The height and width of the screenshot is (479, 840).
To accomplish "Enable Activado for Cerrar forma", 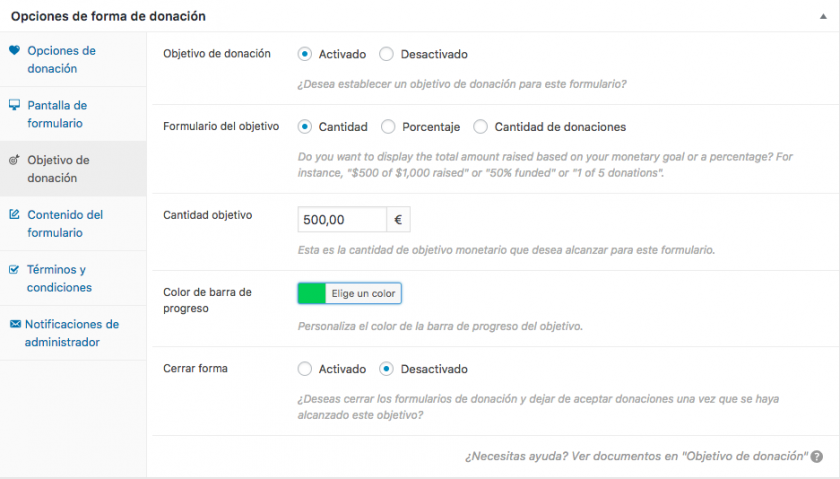I will [305, 369].
